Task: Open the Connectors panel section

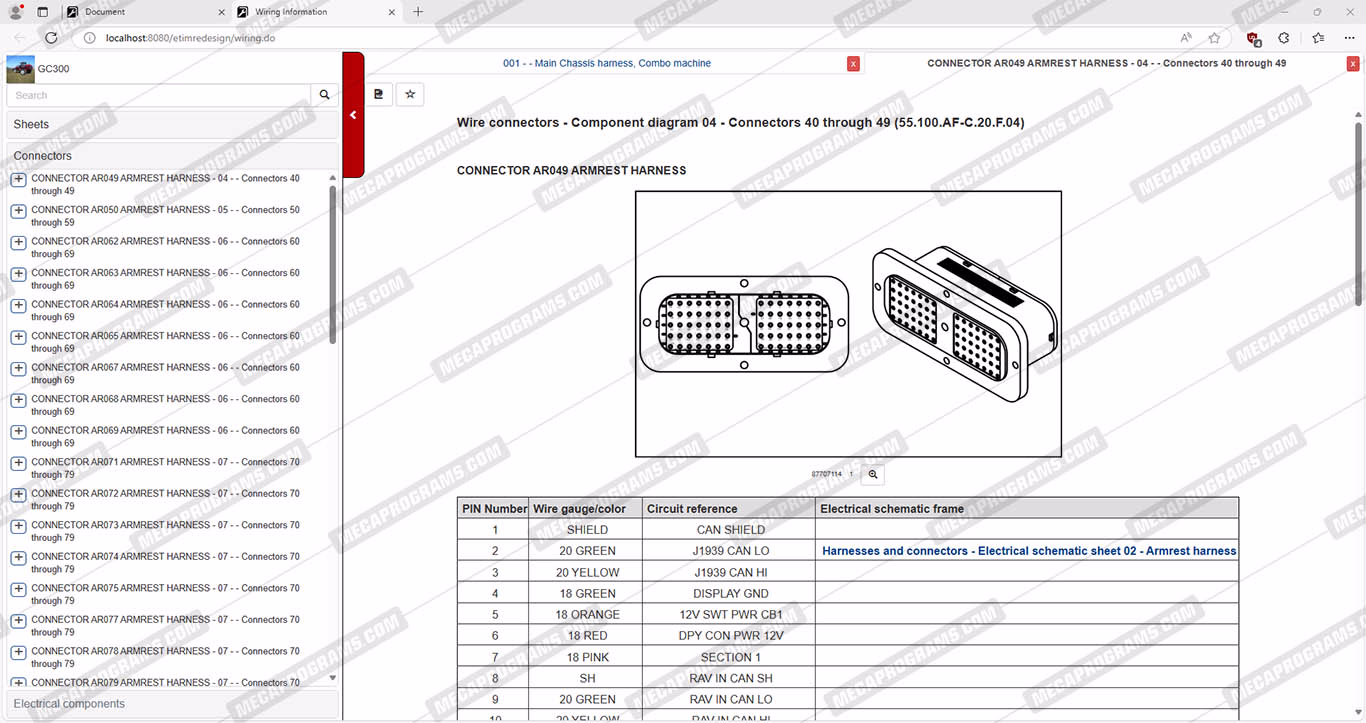Action: point(172,156)
